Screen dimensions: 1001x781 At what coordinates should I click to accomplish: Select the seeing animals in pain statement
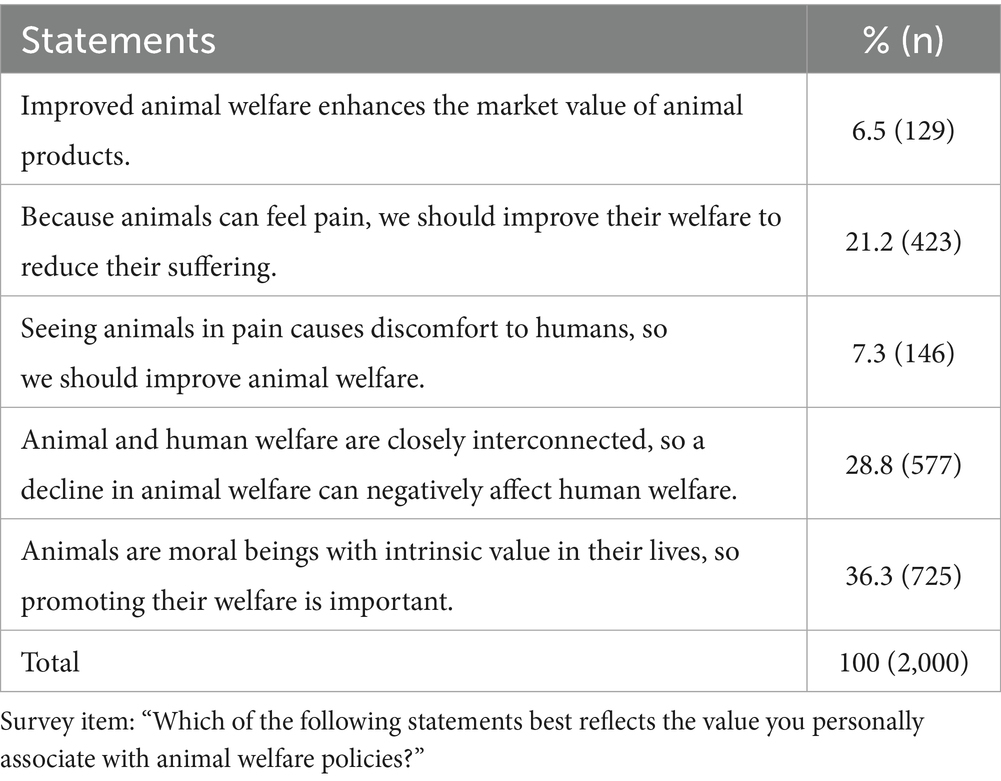[x=344, y=353]
